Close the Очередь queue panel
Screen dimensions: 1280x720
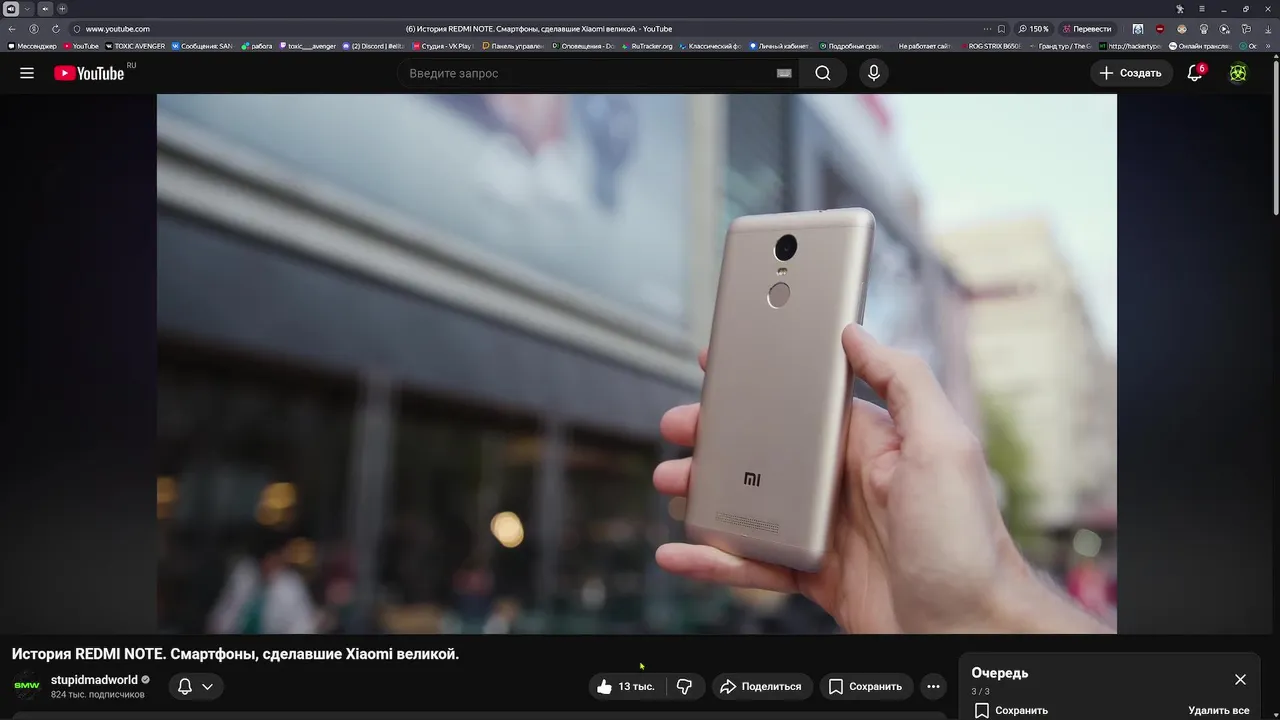click(1240, 679)
